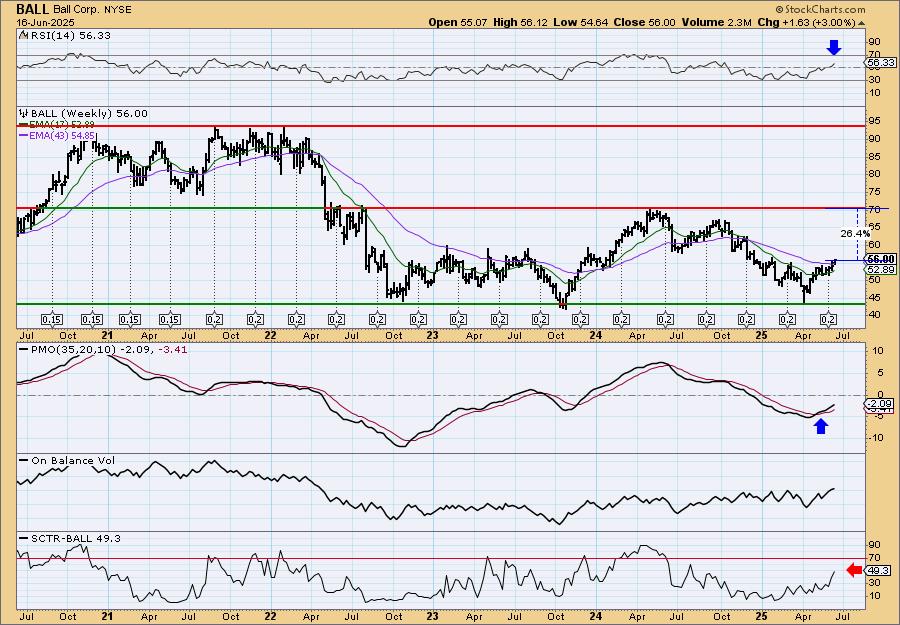Click the 49.3 SCTR value tag on right axis
Screen dimensions: 900x625
[x=880, y=570]
